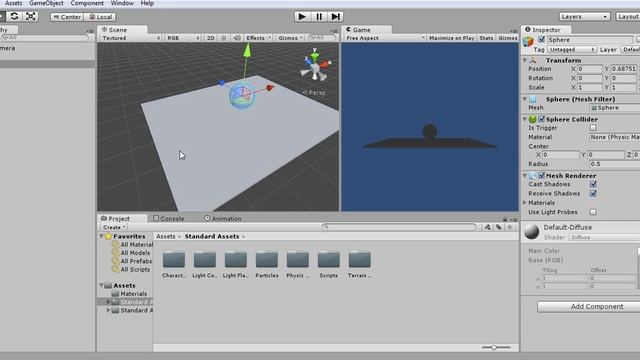The height and width of the screenshot is (360, 640).
Task: Open the Scene view Gizmos dropdown
Action: pos(290,38)
